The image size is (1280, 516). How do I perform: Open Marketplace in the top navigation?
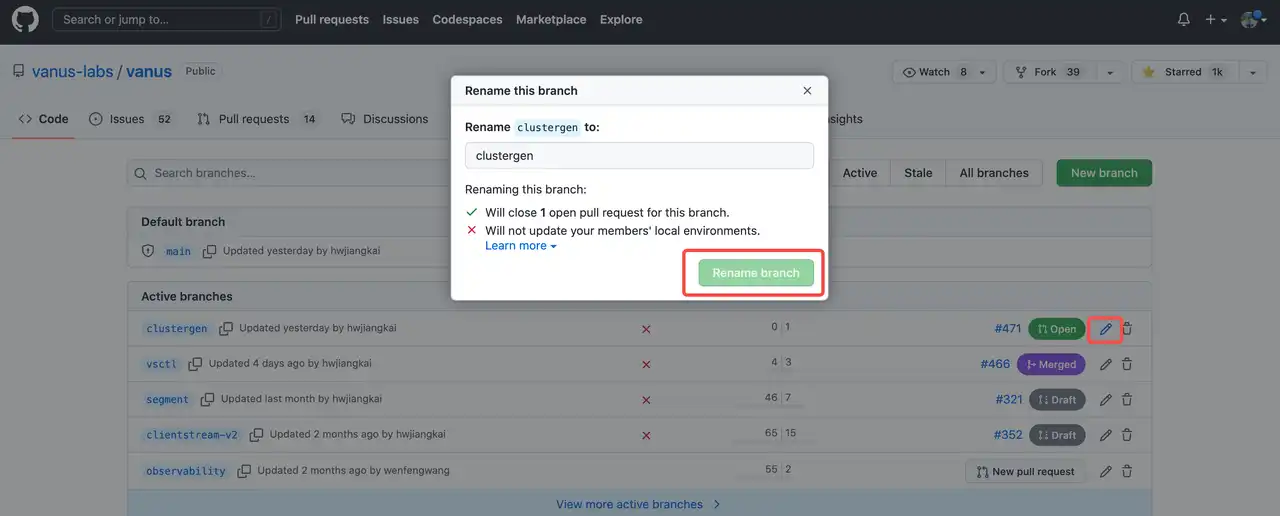(x=551, y=19)
